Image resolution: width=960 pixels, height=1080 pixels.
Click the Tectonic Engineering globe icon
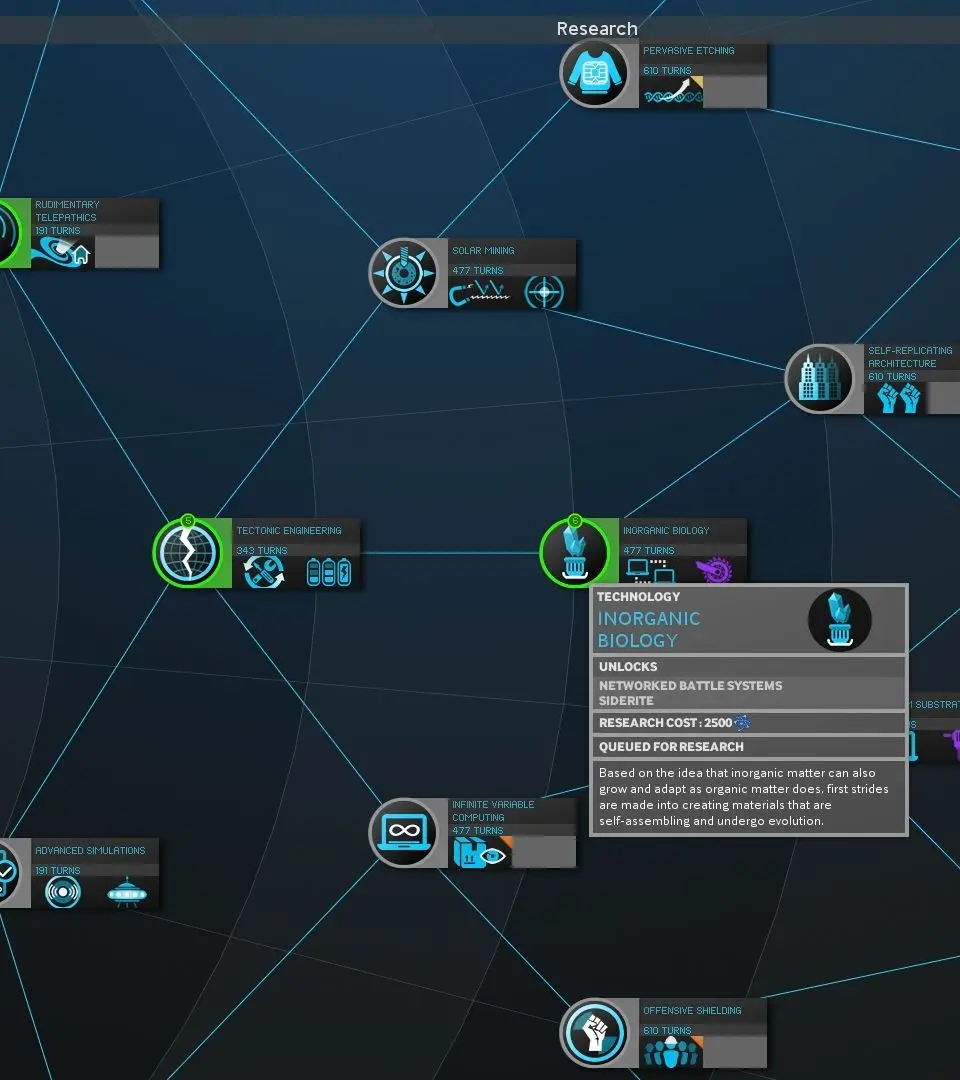pos(191,551)
